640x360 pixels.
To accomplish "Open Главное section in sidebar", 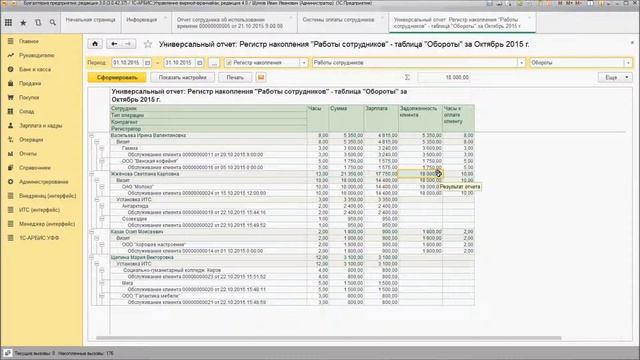I will [29, 41].
